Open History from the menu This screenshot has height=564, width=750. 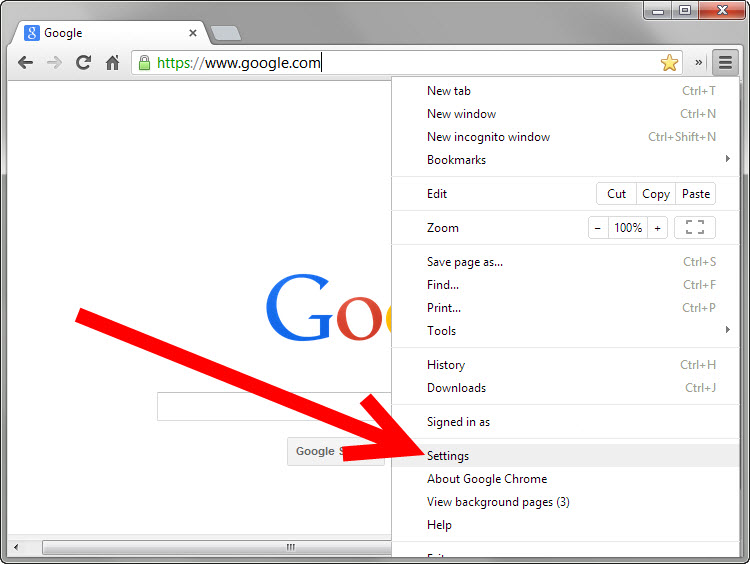click(566, 365)
